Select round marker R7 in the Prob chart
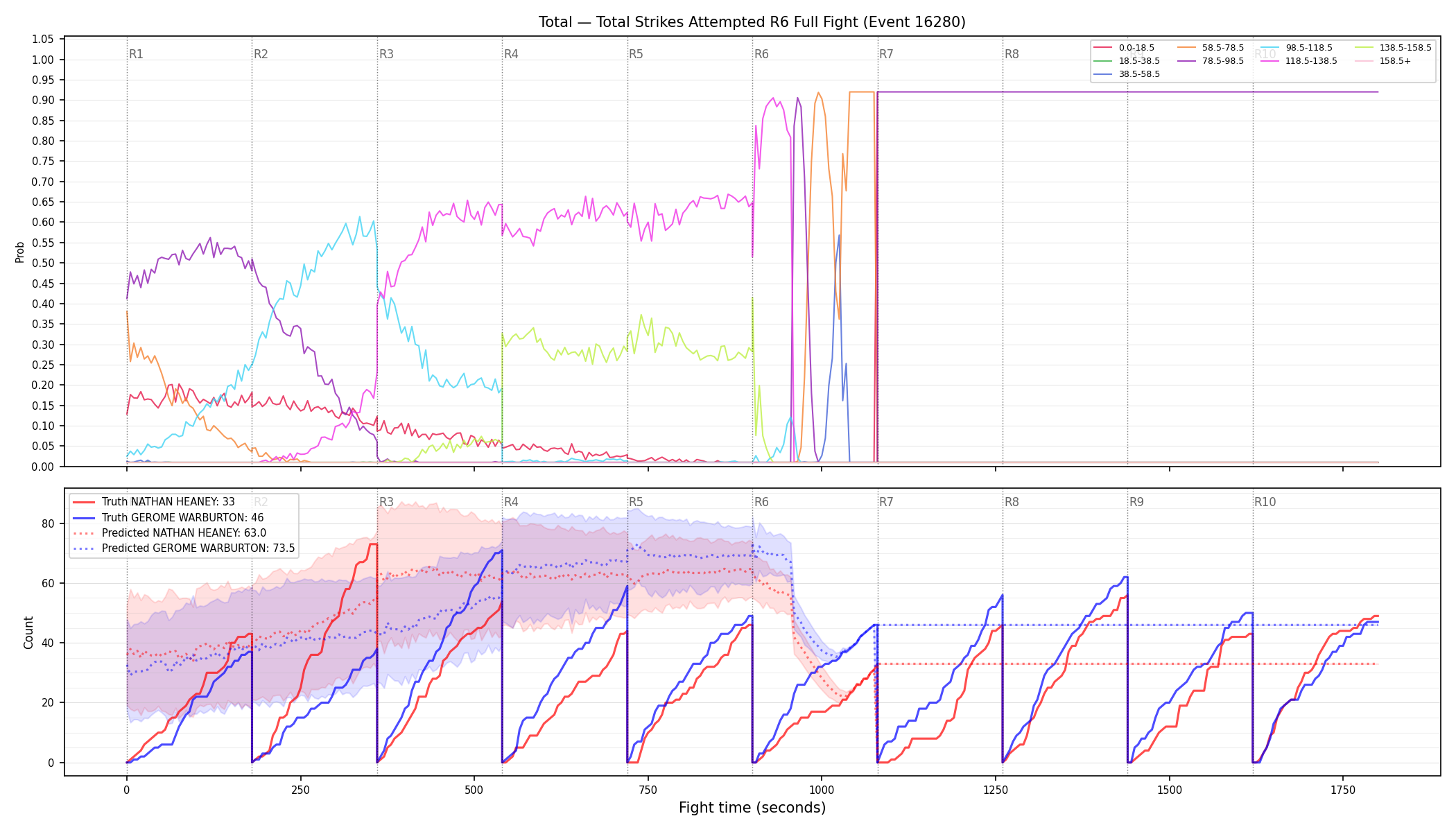 pos(886,54)
